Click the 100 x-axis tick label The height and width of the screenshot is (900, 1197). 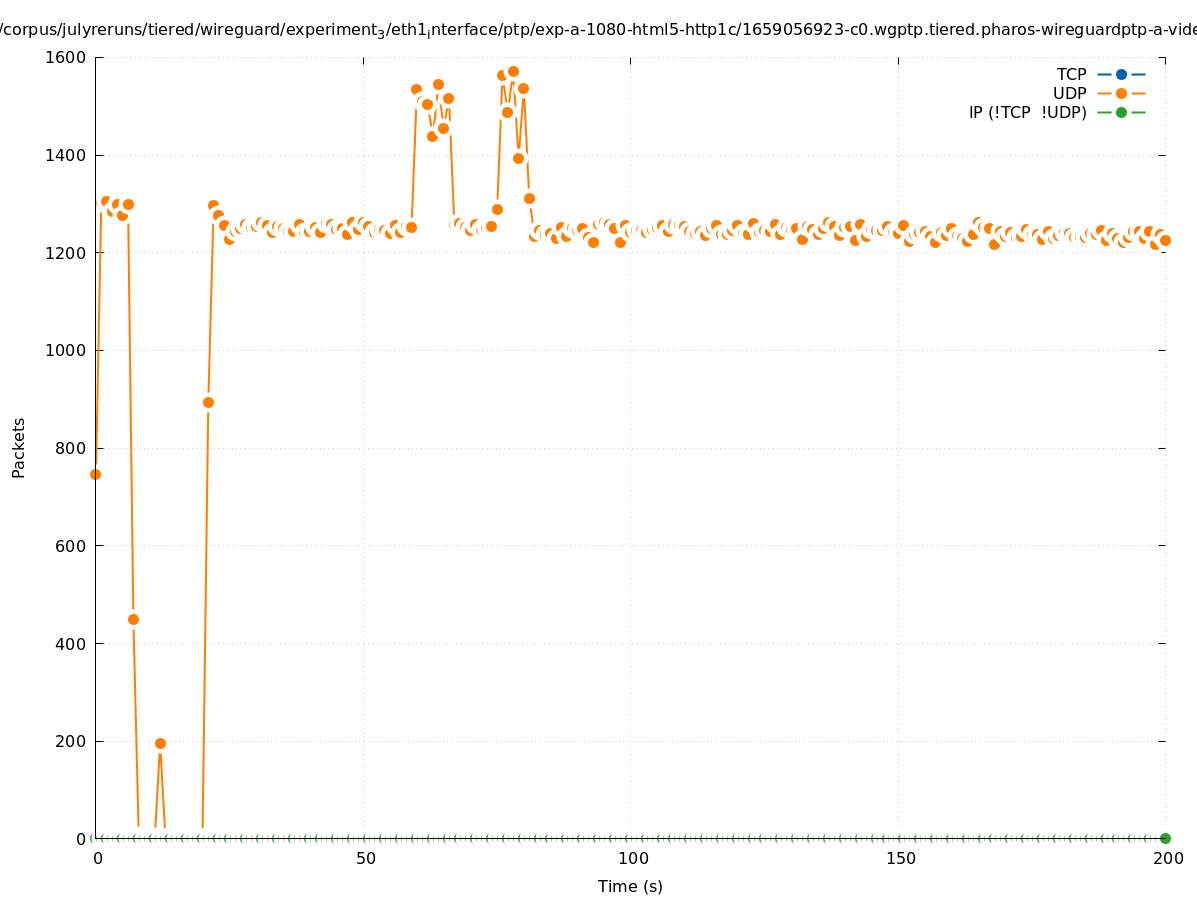click(632, 858)
